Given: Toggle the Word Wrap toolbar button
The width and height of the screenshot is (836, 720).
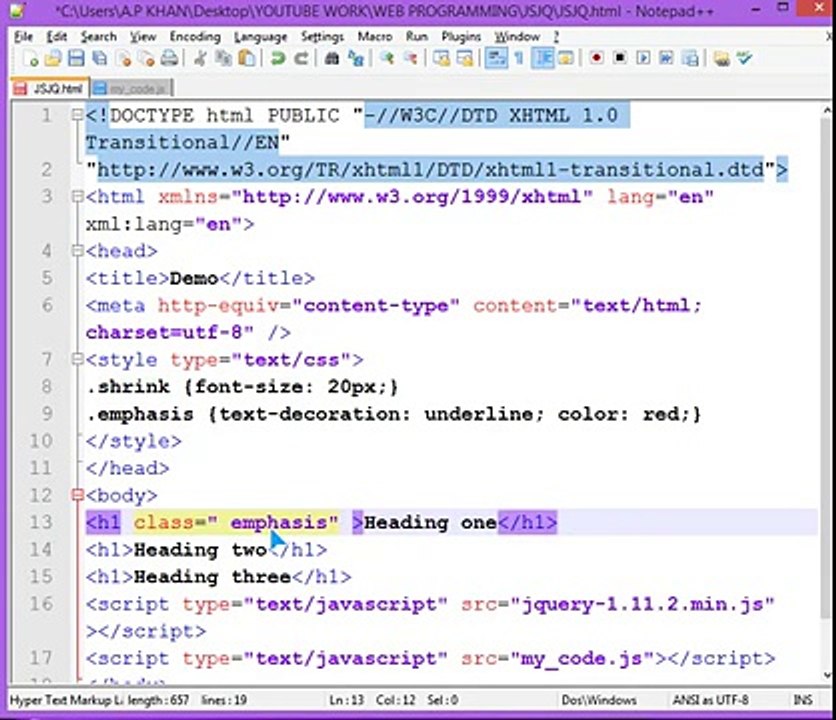Looking at the screenshot, I should pos(496,58).
